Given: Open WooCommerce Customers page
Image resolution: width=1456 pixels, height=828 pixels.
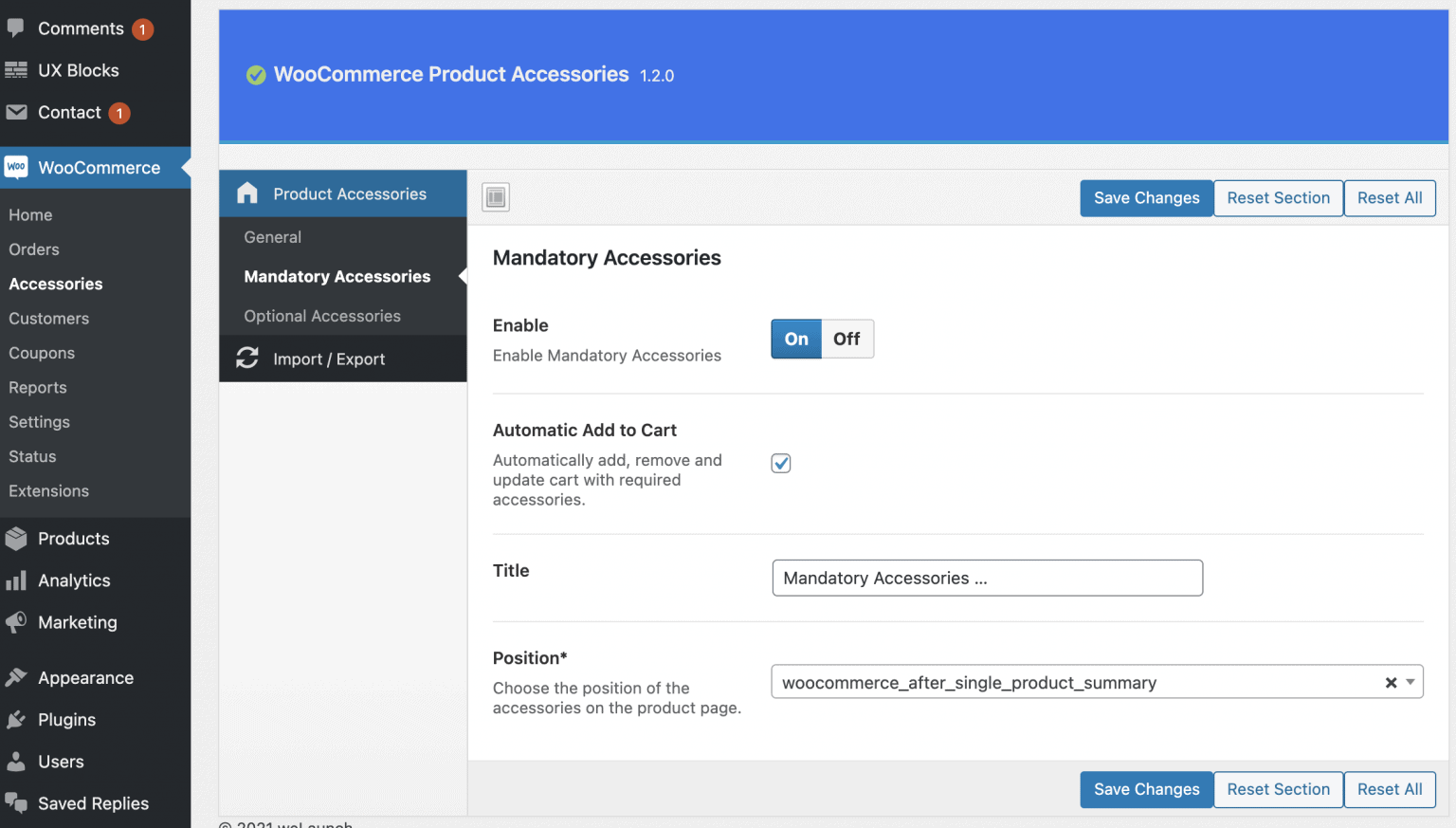Looking at the screenshot, I should (x=49, y=319).
